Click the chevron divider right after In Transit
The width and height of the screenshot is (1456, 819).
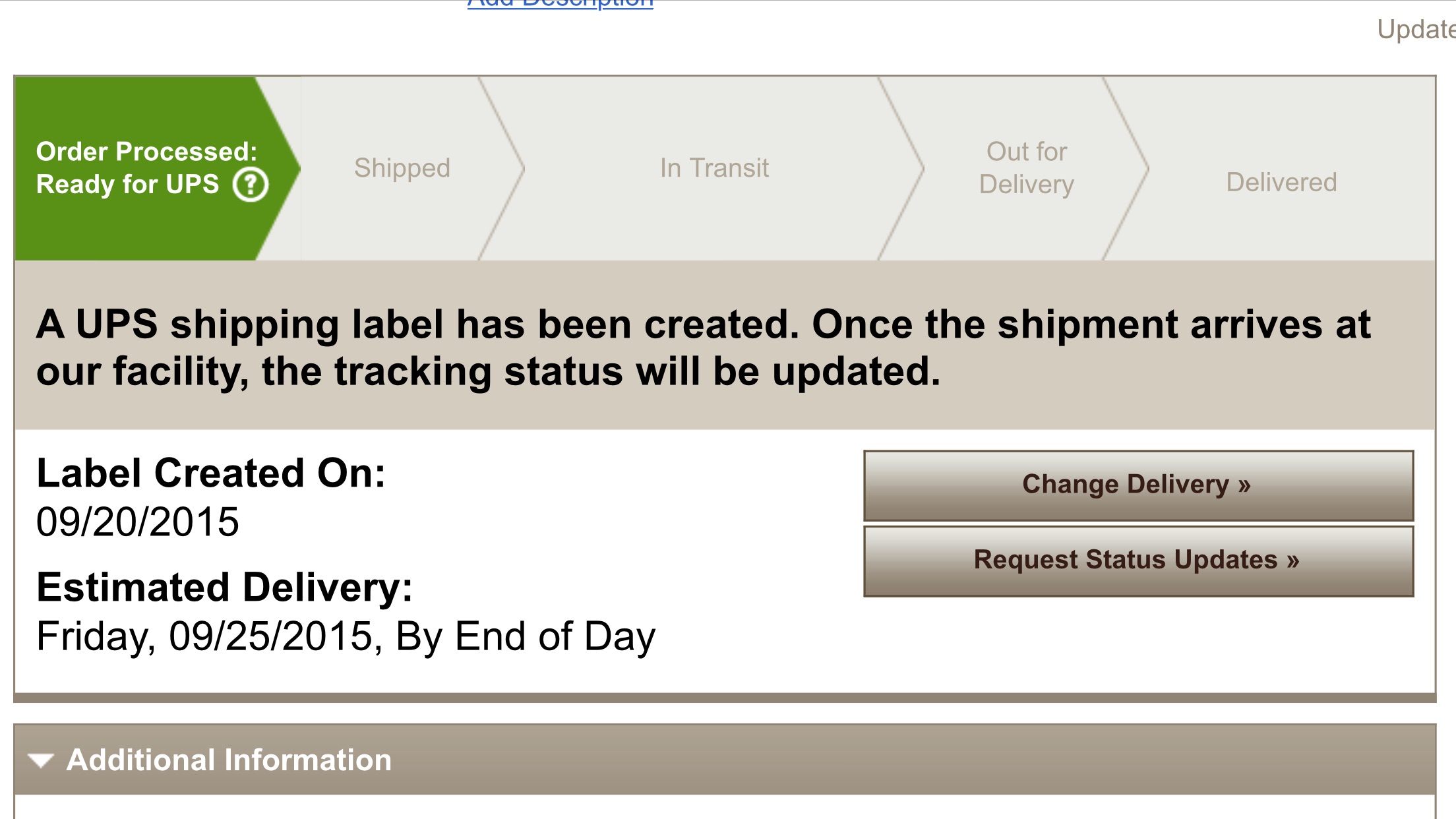click(901, 168)
